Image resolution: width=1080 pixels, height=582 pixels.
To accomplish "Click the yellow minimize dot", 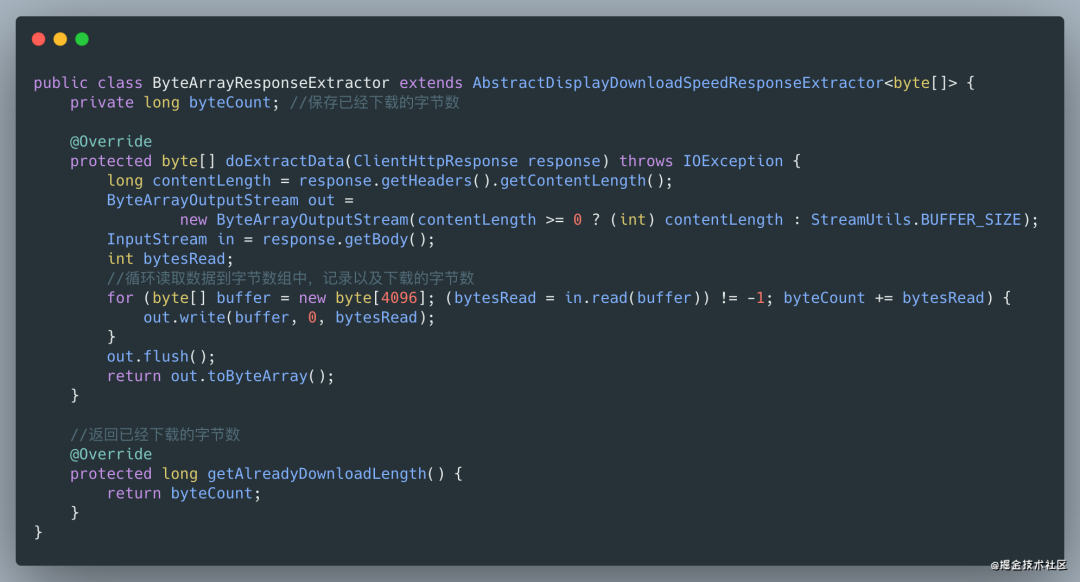I will click(61, 39).
